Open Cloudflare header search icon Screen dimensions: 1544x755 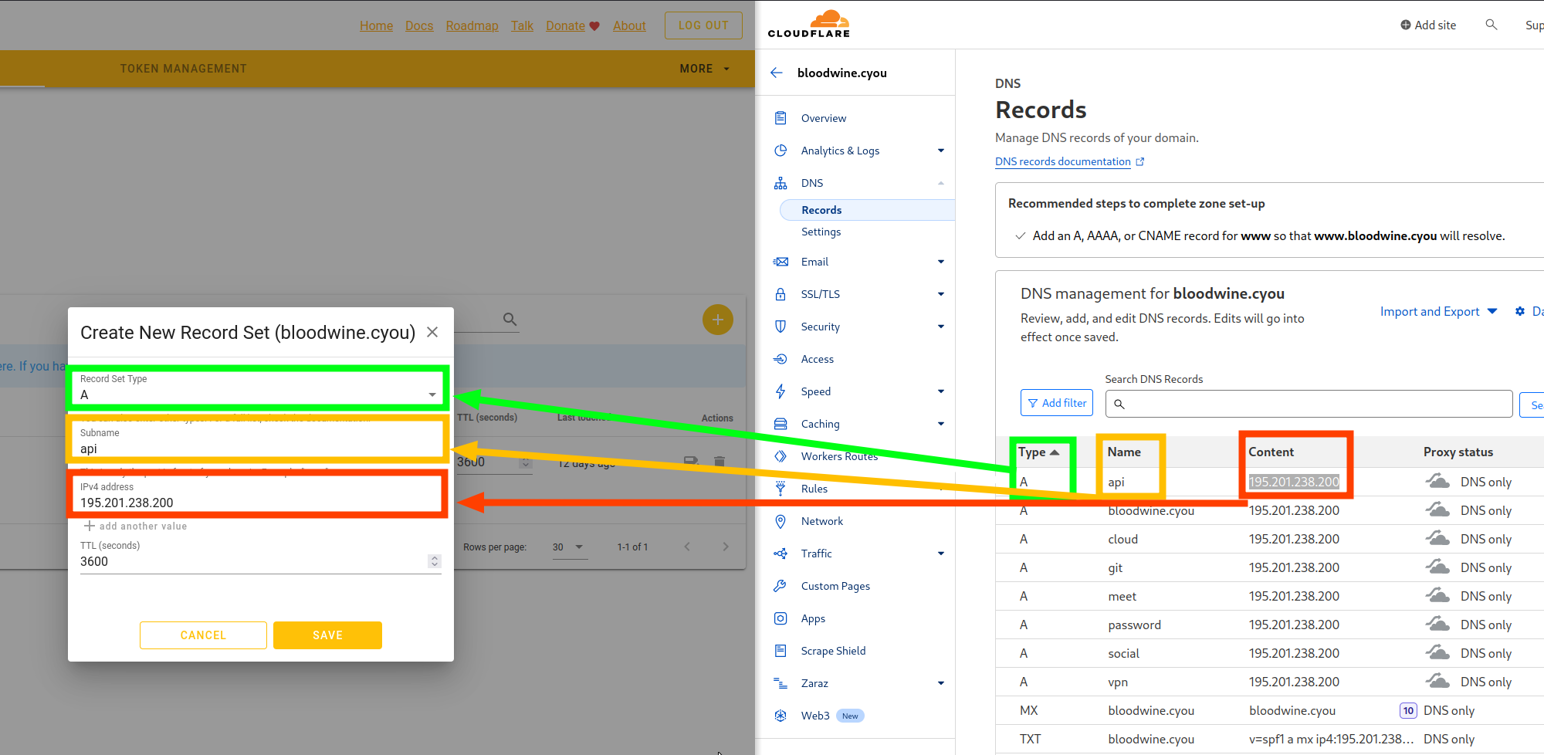tap(1491, 25)
